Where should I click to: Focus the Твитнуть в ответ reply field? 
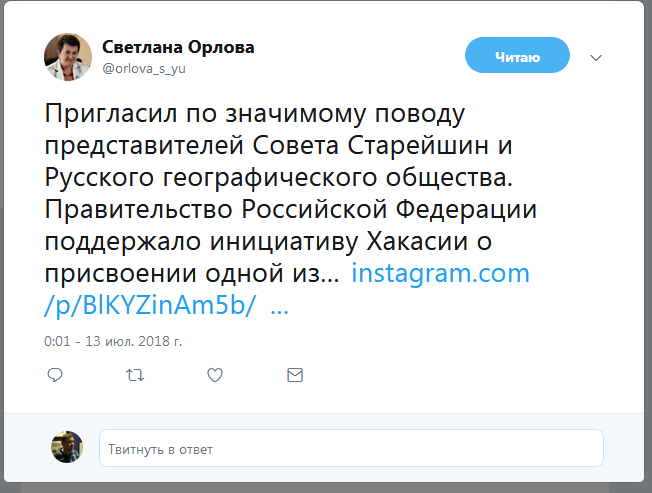point(351,448)
